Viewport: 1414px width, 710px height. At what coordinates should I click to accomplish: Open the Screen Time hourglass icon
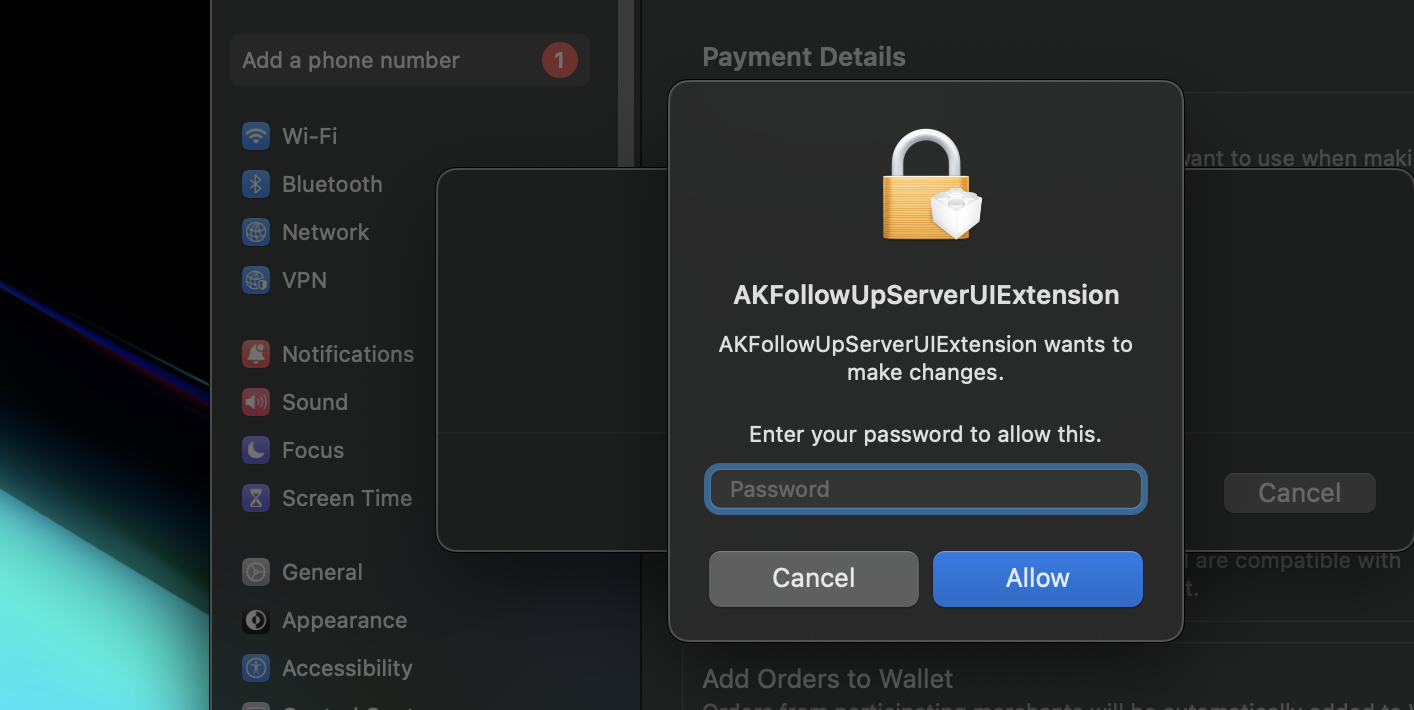pyautogui.click(x=256, y=498)
